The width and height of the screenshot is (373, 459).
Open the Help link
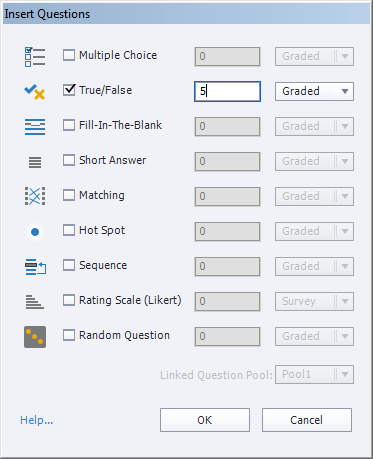pos(37,420)
